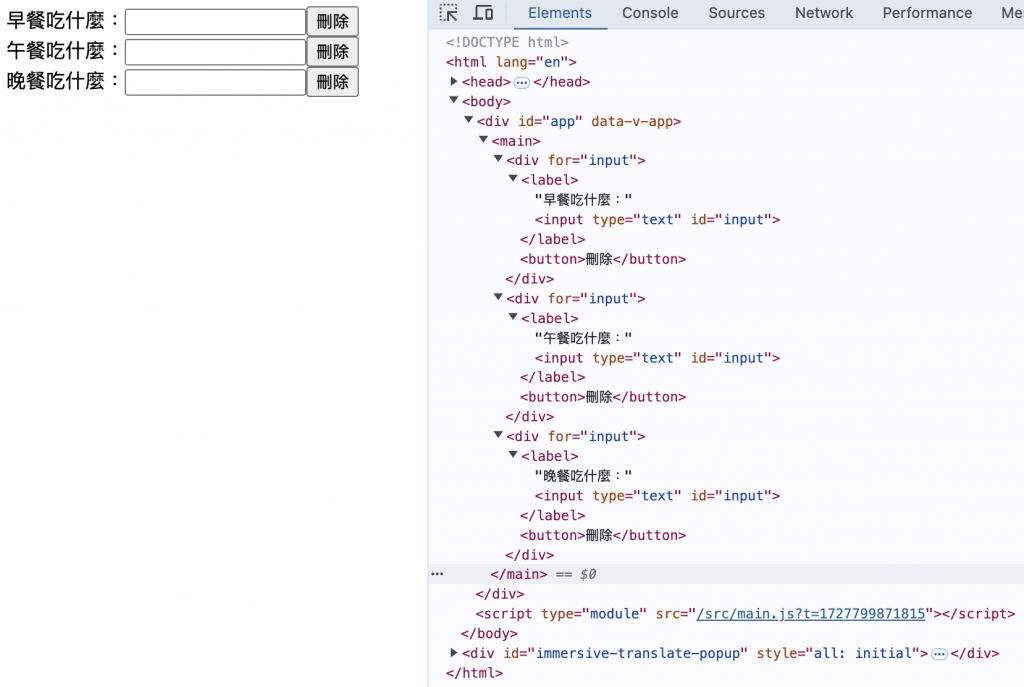Collapse the body element
Viewport: 1024px width, 687px height.
[x=454, y=101]
